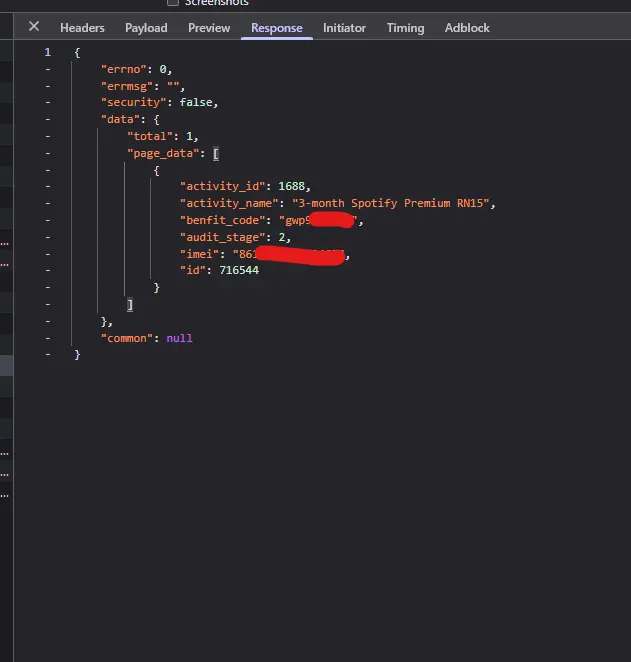Click the opening bracket after page_data
This screenshot has width=631, height=662.
click(216, 153)
